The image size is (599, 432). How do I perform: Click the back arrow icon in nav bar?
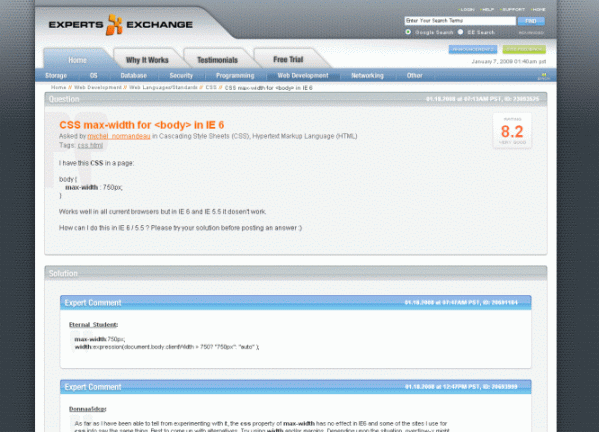pos(544,76)
